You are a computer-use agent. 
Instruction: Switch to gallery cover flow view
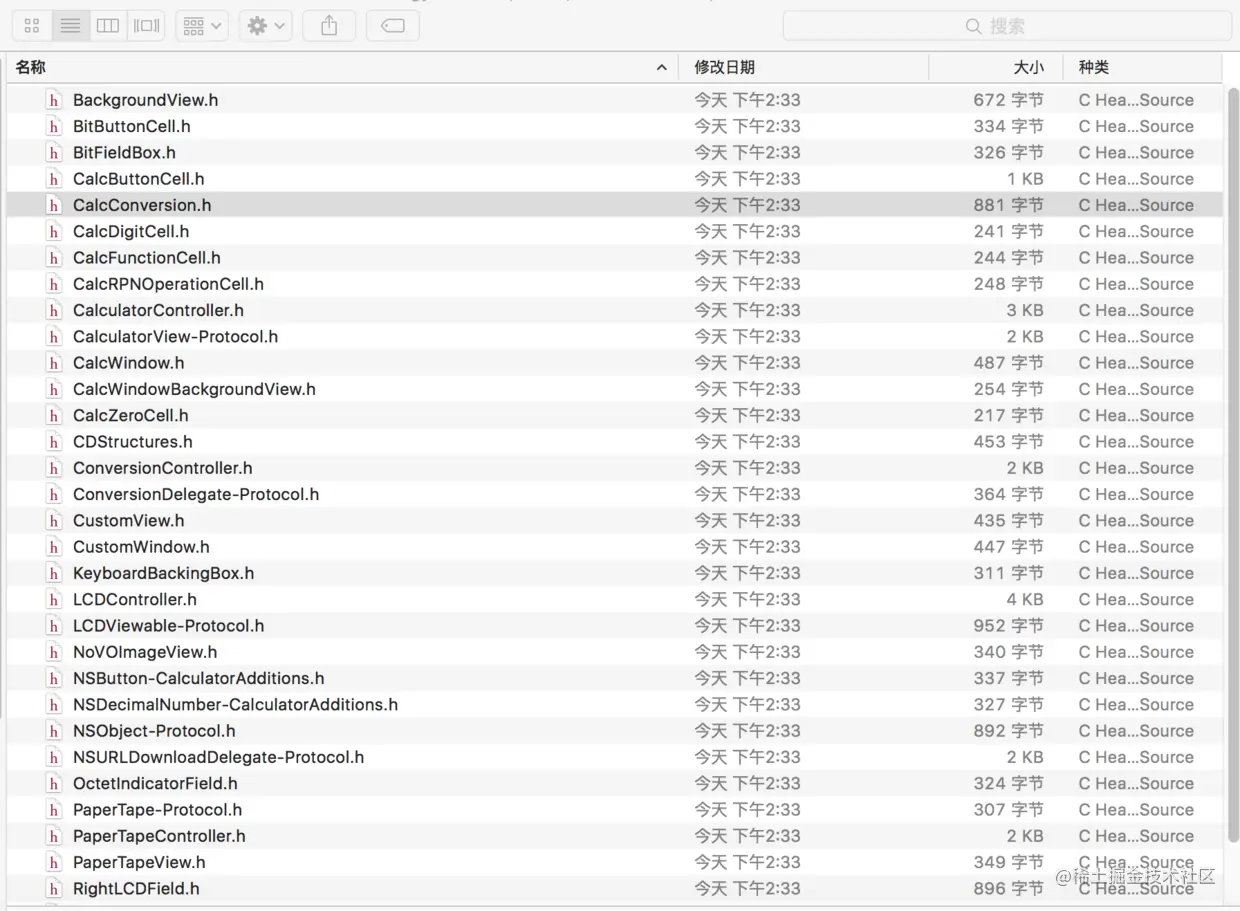tap(146, 26)
